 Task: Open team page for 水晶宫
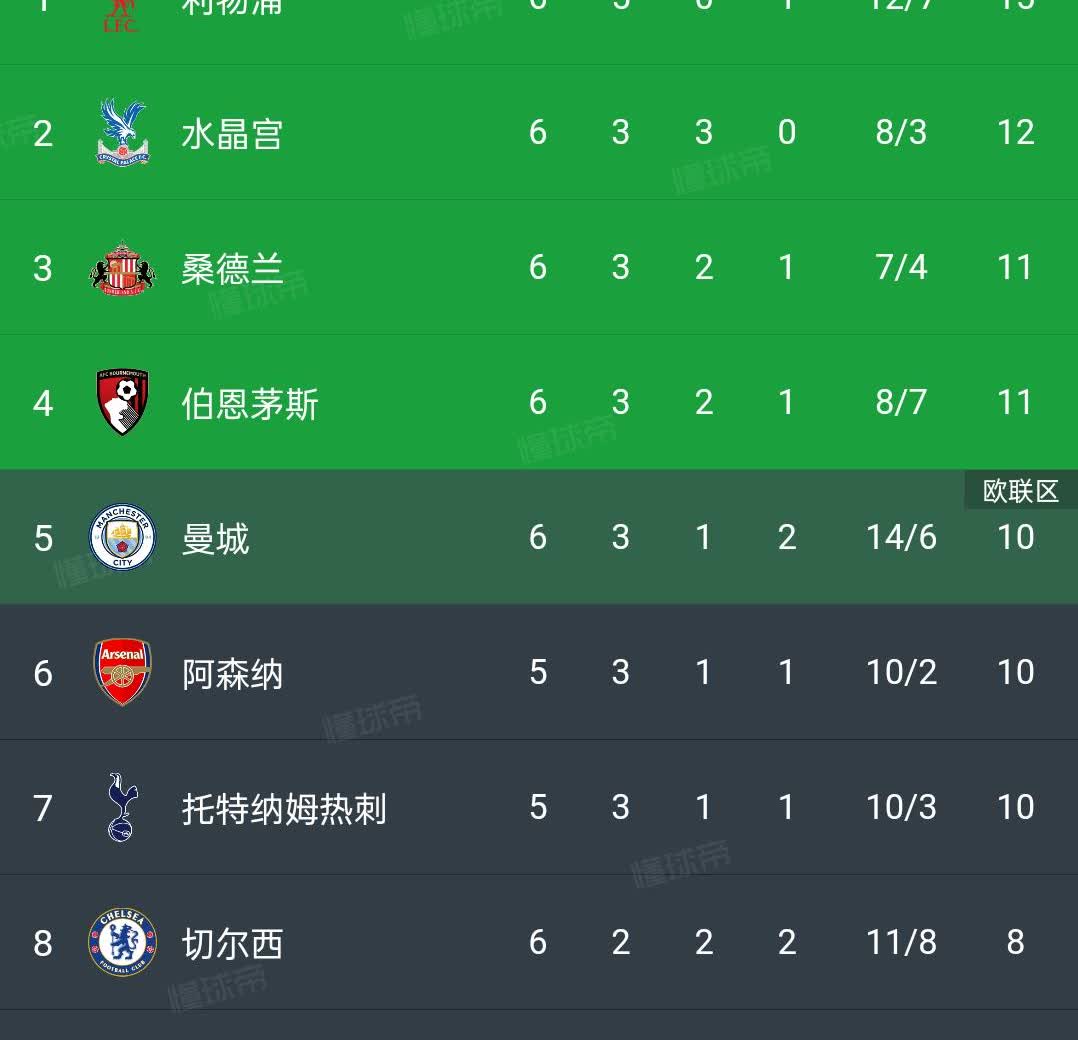pos(232,134)
